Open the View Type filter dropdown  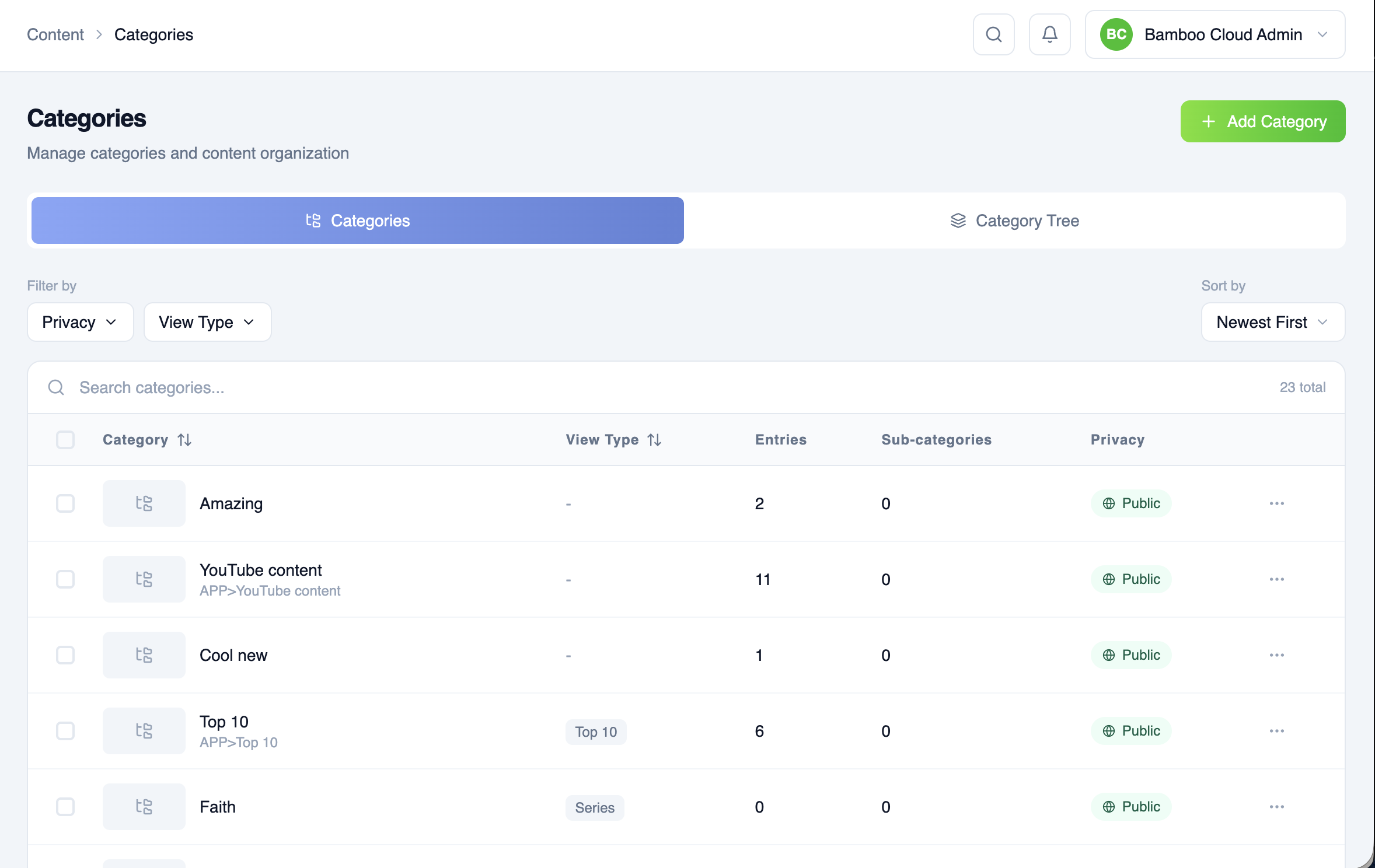pyautogui.click(x=207, y=322)
